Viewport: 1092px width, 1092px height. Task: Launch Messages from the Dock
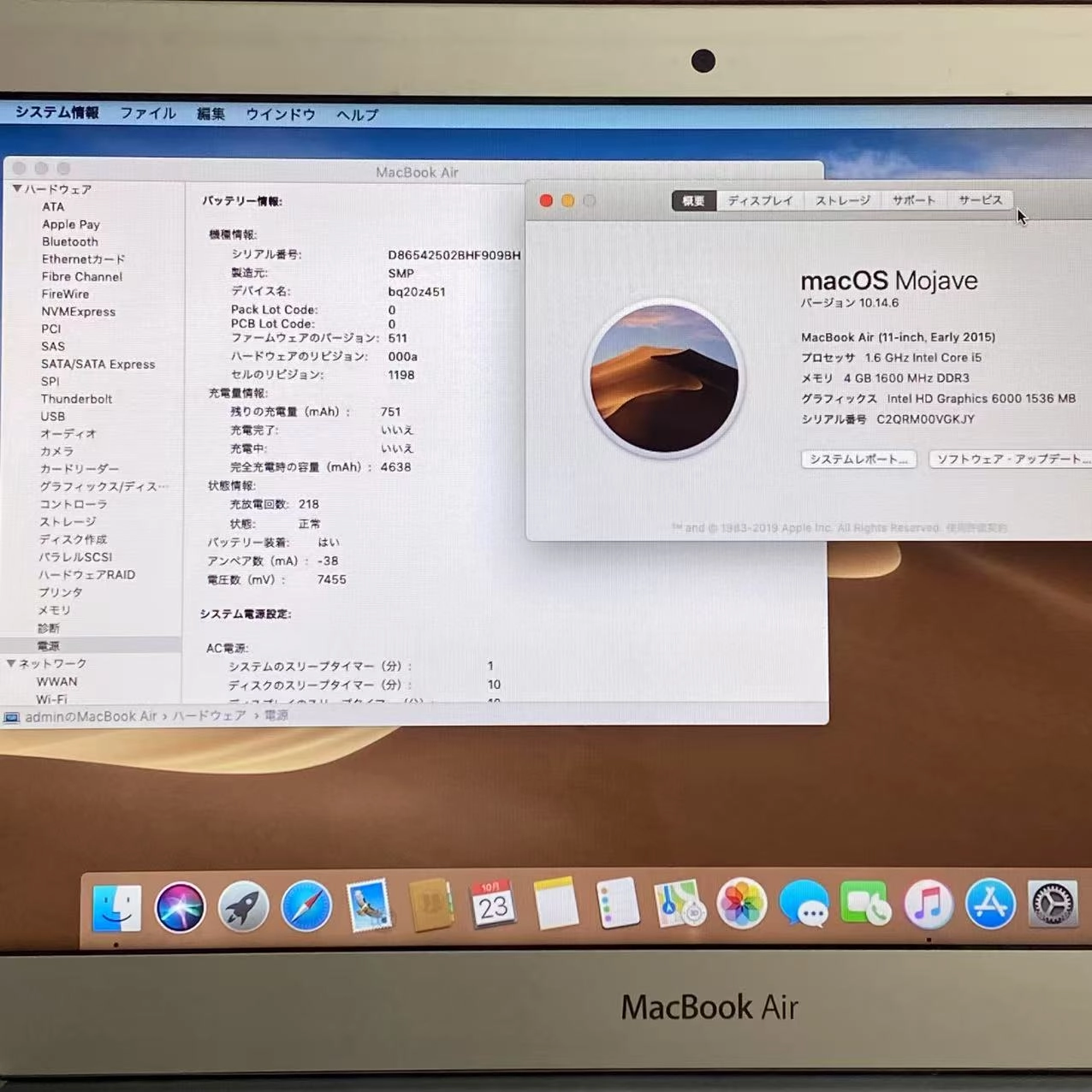[x=804, y=905]
